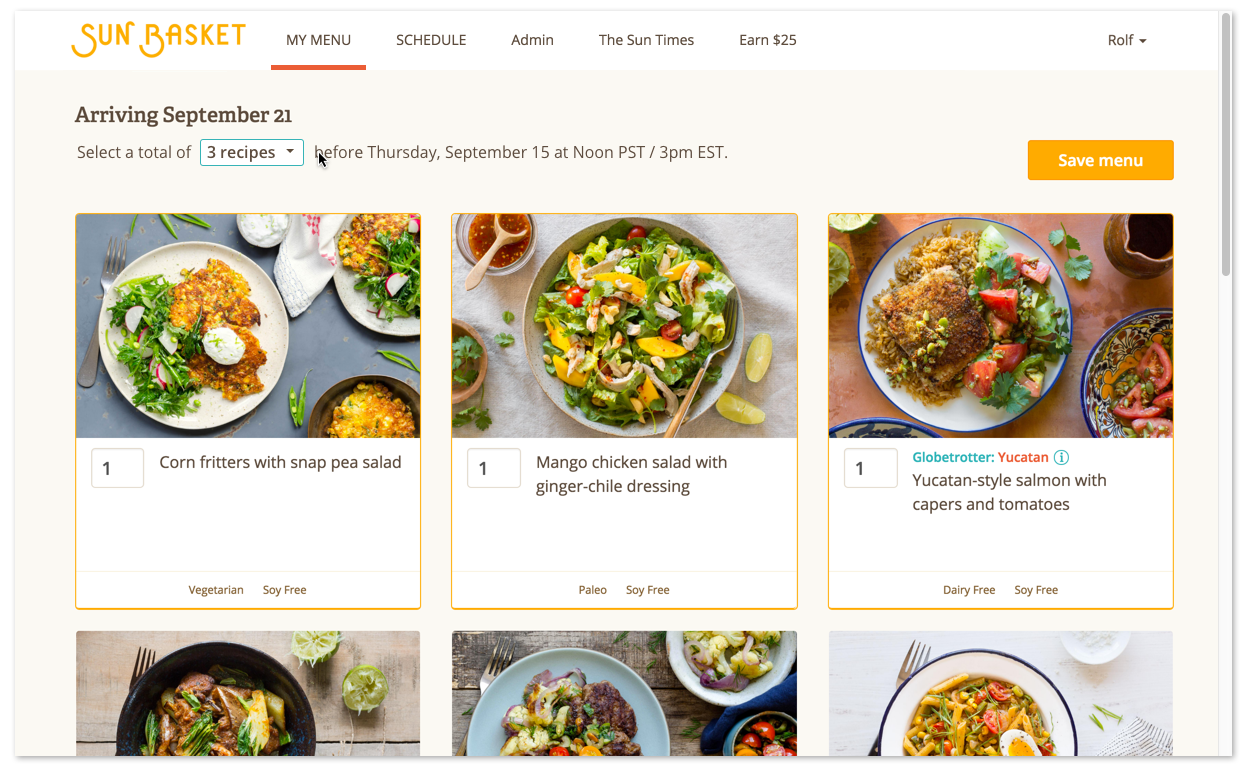This screenshot has height=770, width=1248.
Task: Open the Yucatan-style salmon photo
Action: (x=1000, y=326)
